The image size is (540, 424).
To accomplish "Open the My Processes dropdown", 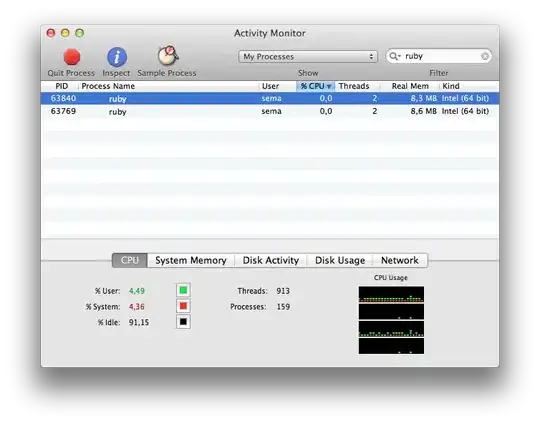I will (308, 56).
